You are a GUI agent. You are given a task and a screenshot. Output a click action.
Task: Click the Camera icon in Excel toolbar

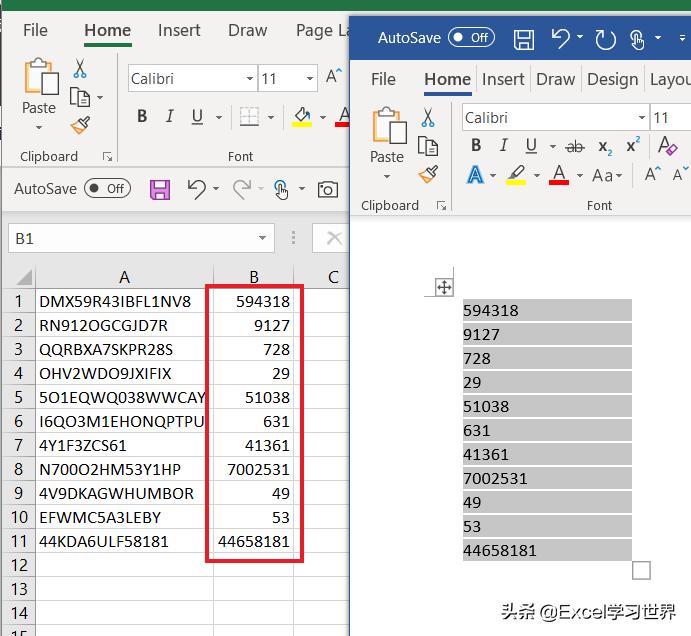tap(327, 190)
